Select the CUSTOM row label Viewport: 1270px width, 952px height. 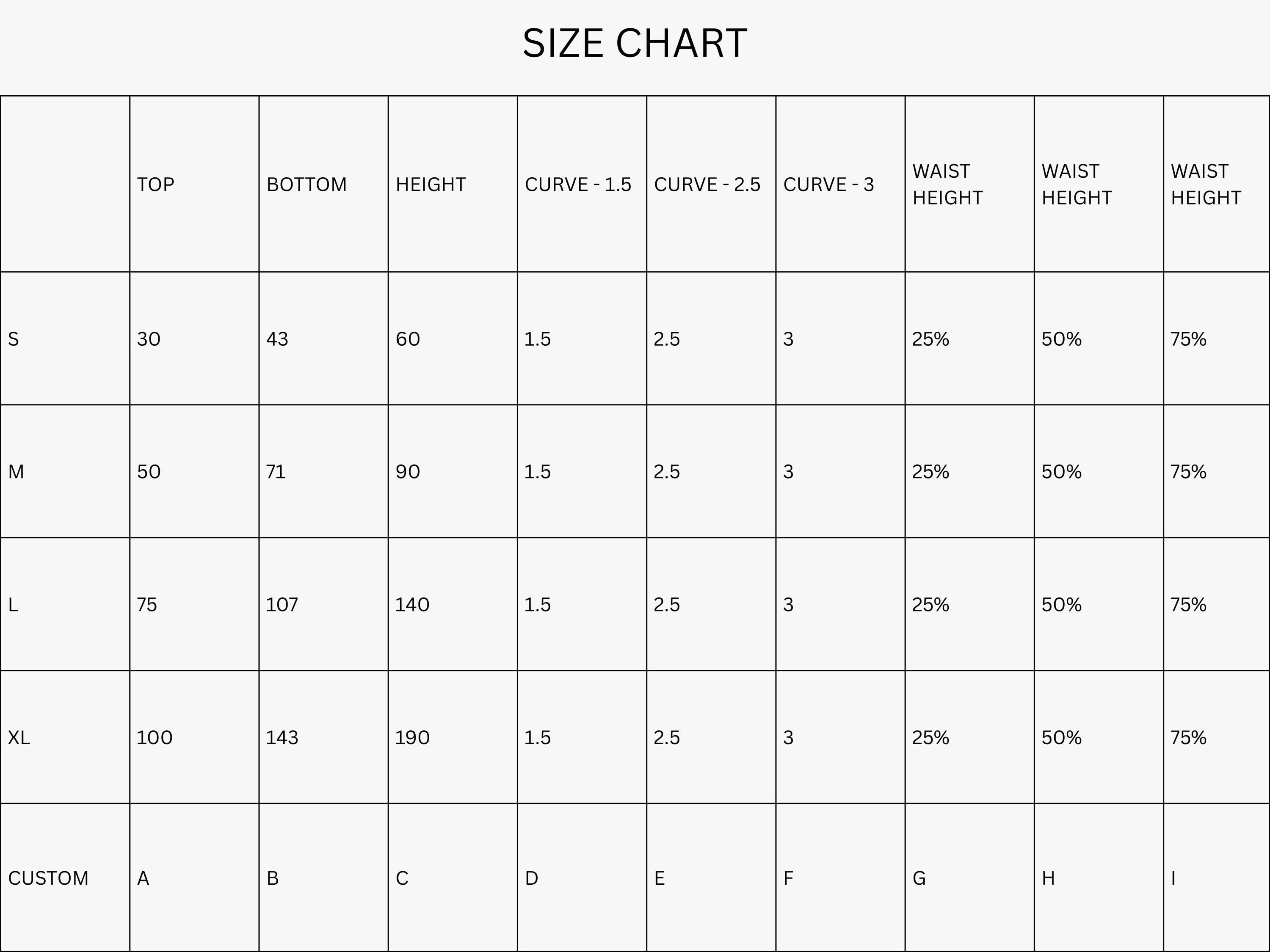click(48, 878)
